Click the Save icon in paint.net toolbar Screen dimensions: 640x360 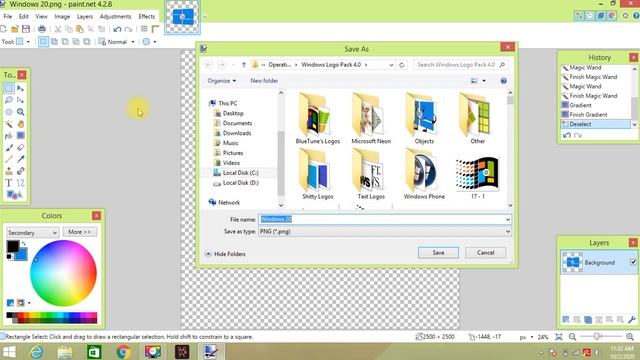[x=26, y=29]
